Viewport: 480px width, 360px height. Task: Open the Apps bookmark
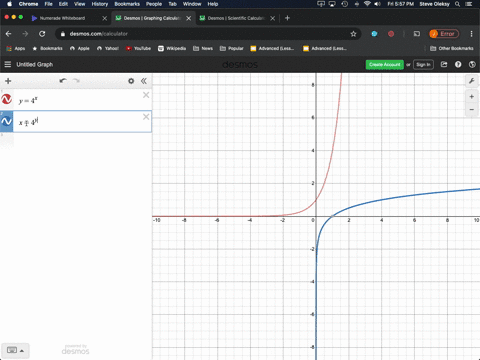pyautogui.click(x=16, y=48)
